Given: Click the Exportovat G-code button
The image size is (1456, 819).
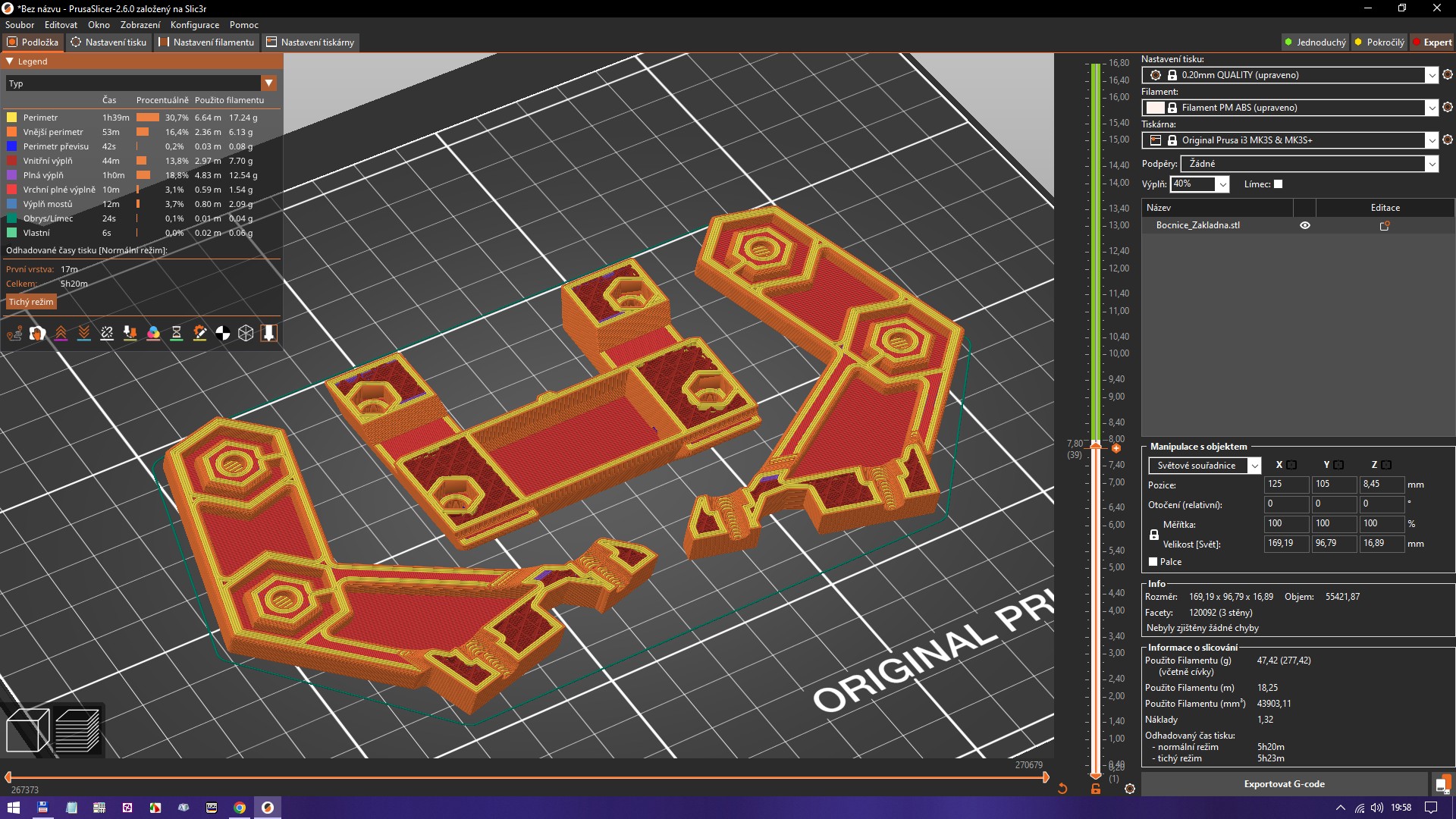Looking at the screenshot, I should click(x=1284, y=784).
